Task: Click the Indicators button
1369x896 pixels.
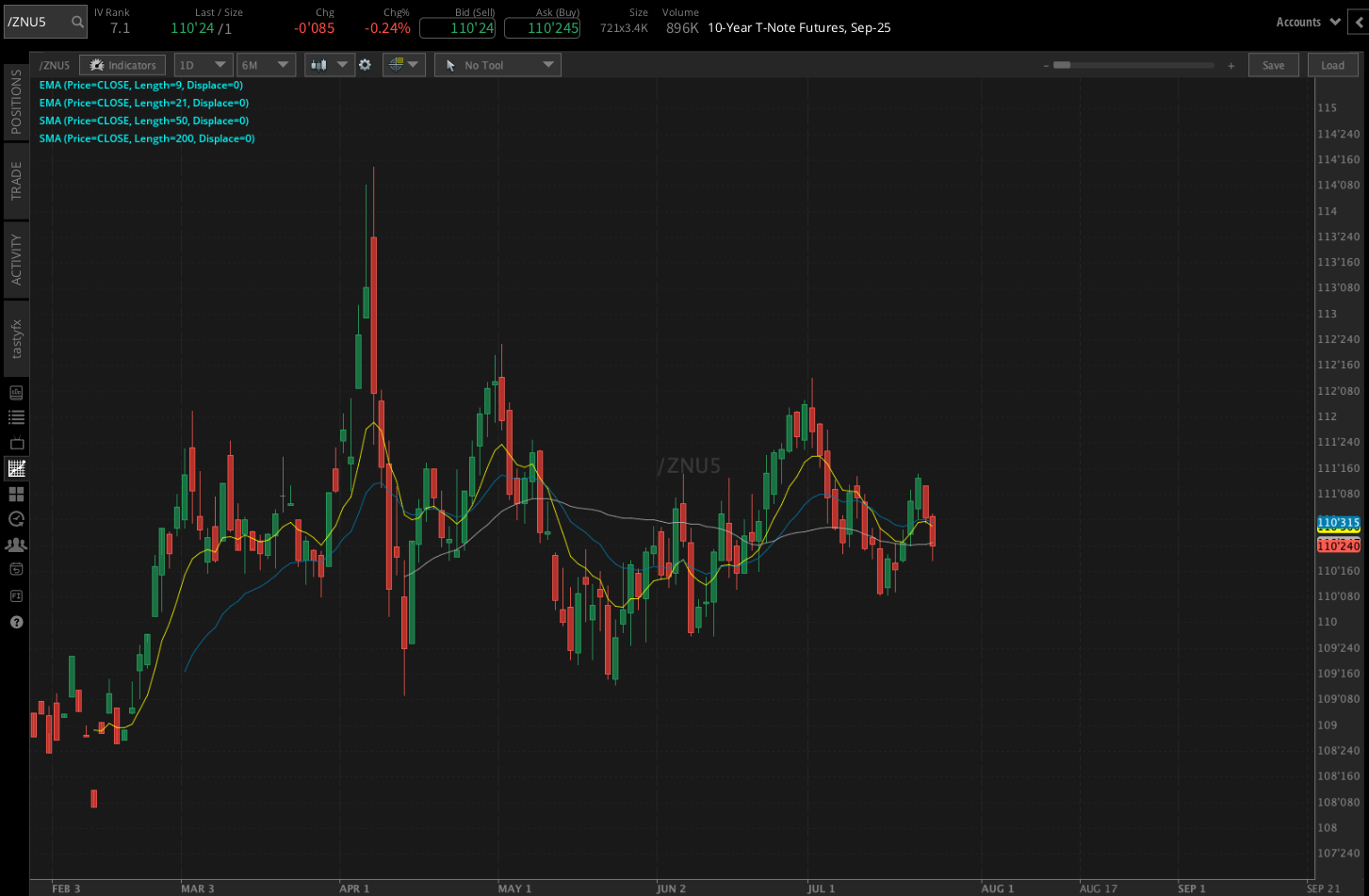Action: 122,64
